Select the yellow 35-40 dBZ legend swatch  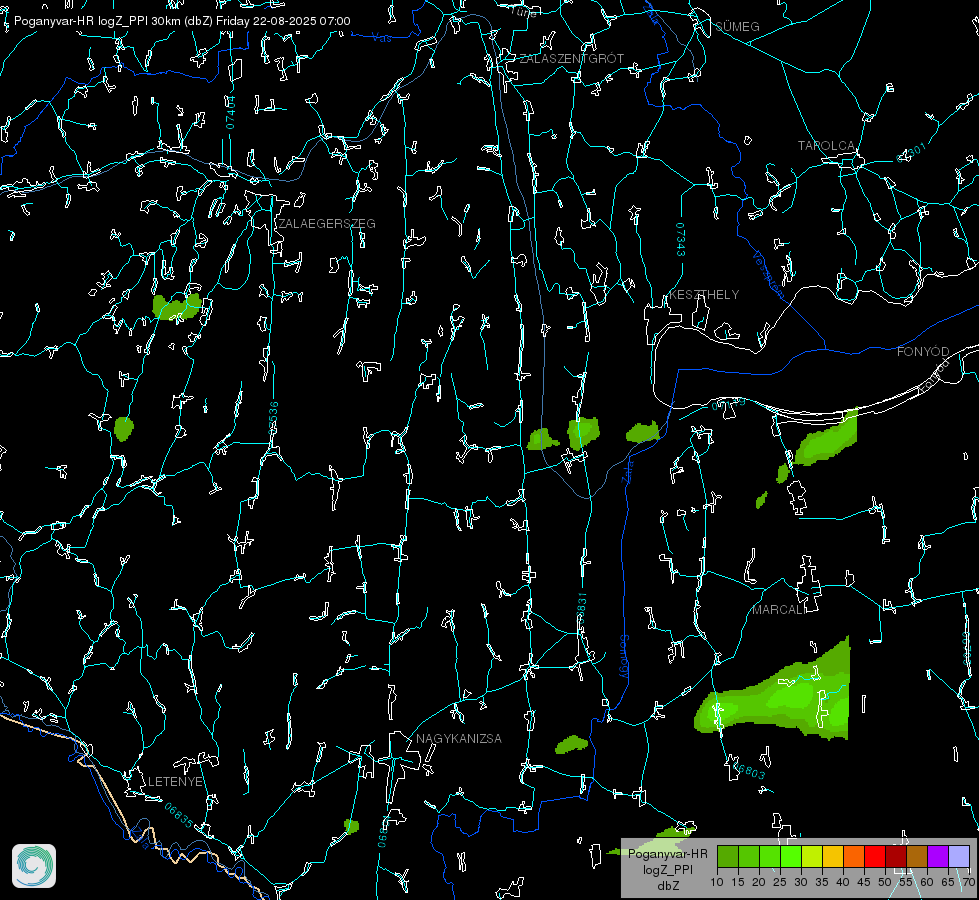coord(833,856)
